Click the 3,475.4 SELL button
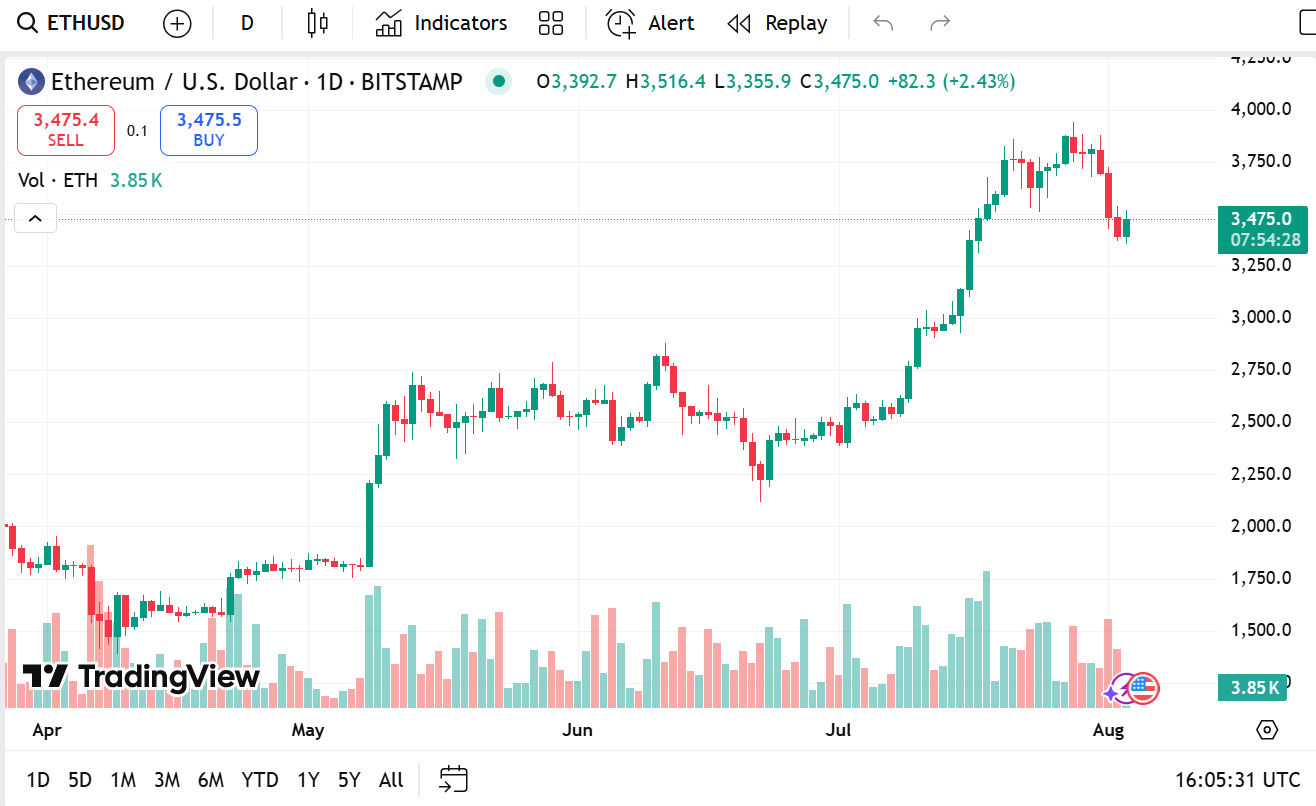This screenshot has width=1316, height=806. click(x=66, y=130)
